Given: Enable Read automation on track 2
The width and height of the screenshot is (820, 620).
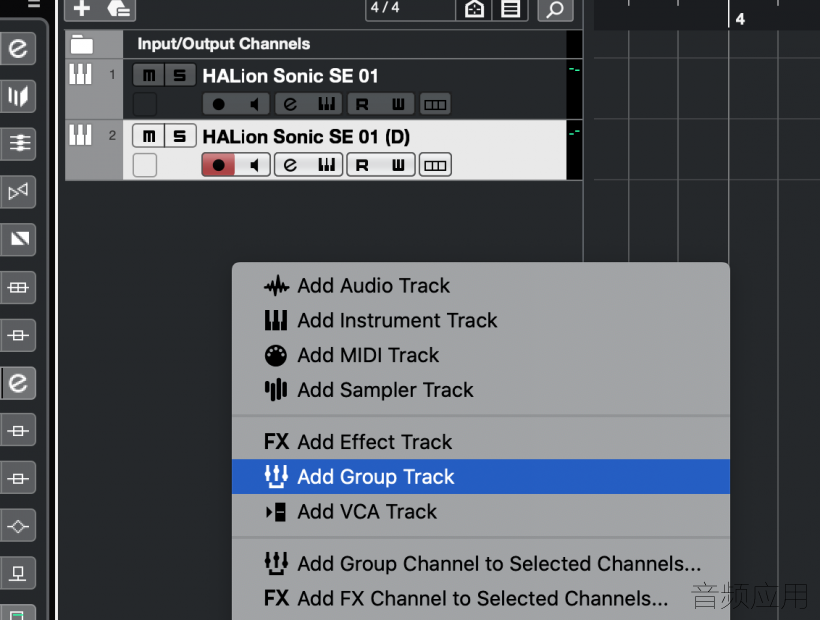Looking at the screenshot, I should click(362, 165).
